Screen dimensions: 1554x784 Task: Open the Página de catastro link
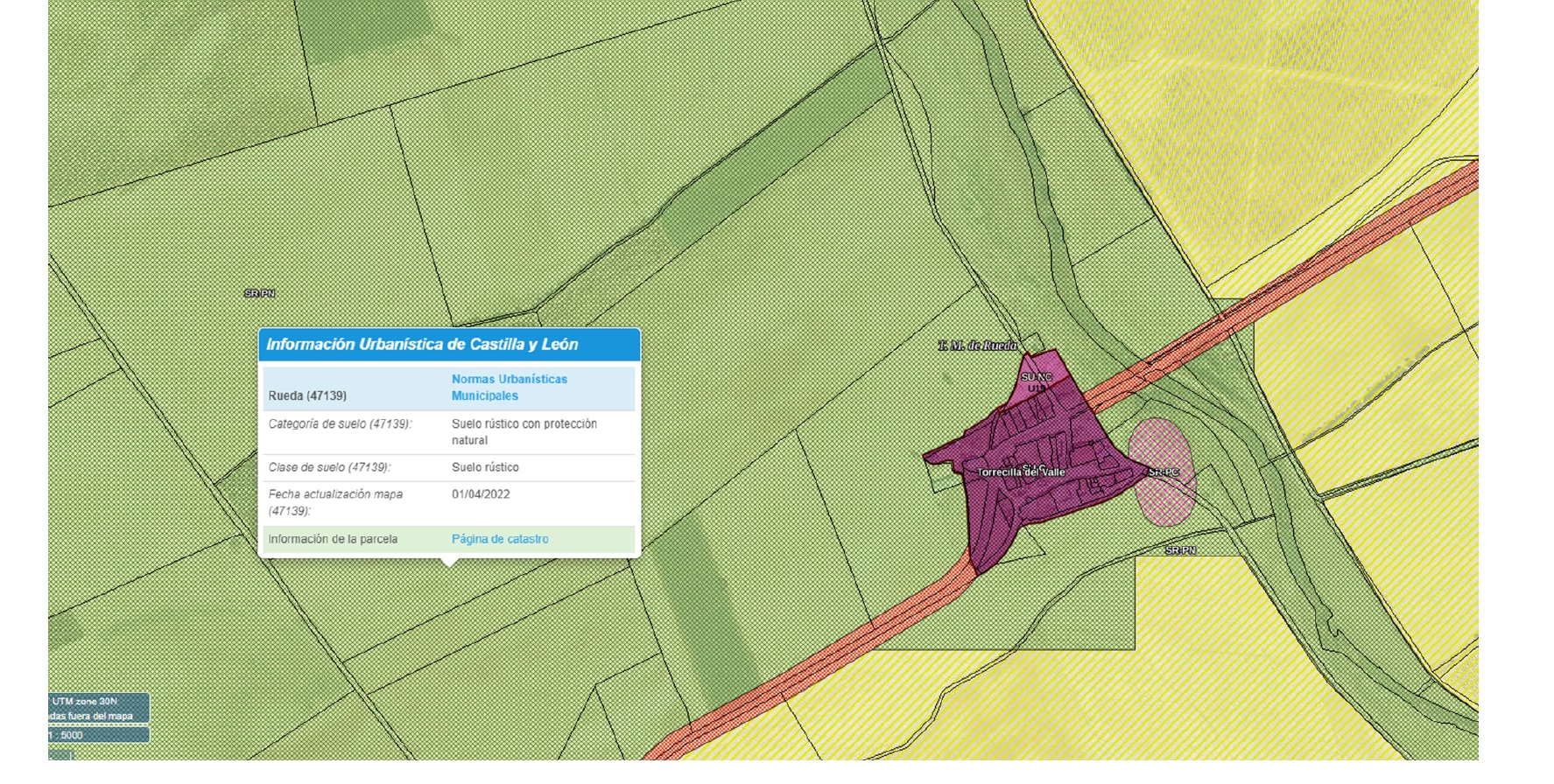[500, 539]
